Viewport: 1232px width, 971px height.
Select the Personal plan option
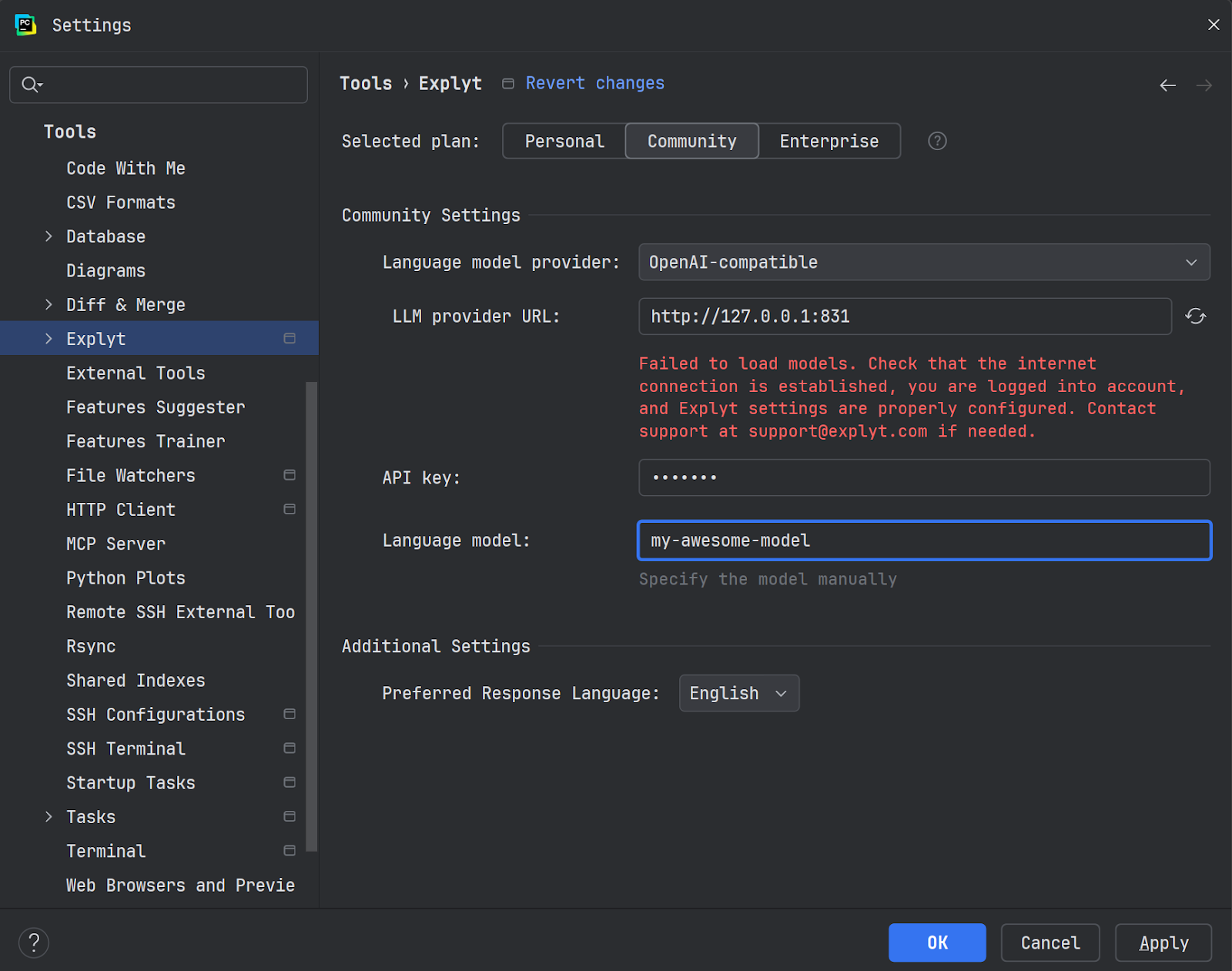564,141
